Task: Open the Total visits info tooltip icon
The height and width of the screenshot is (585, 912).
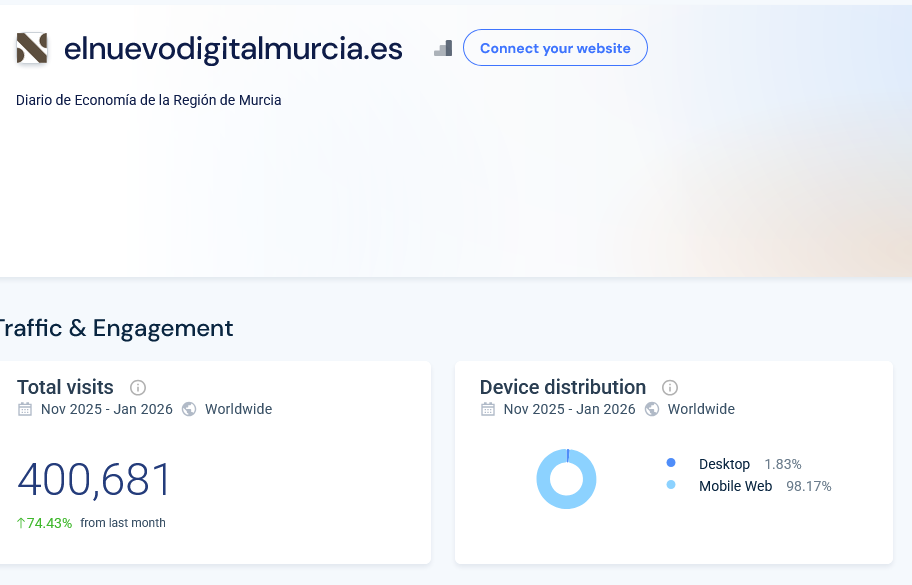Action: point(138,388)
